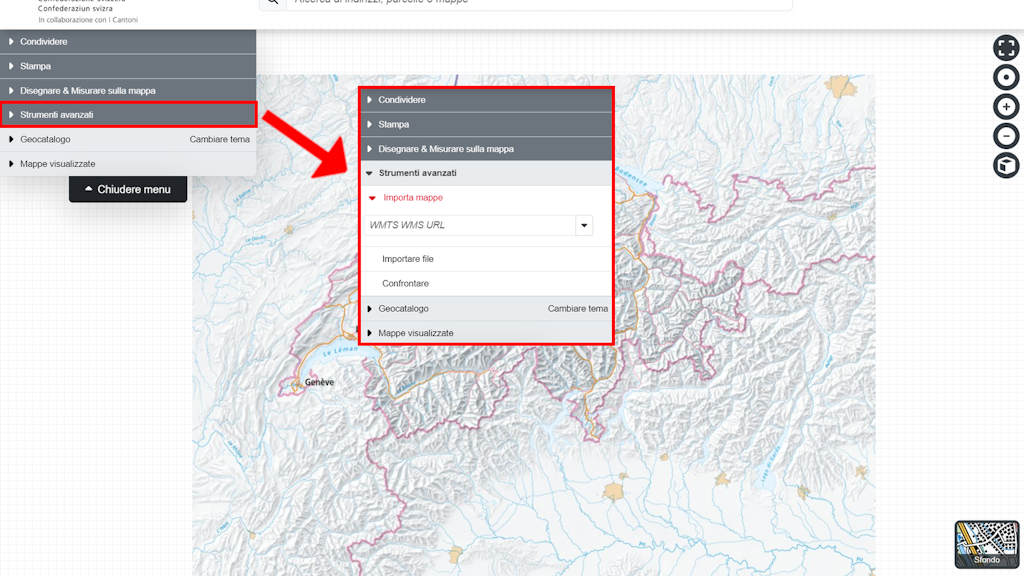Click the WMTS WMS URL input field
This screenshot has height=576, width=1024.
468,226
